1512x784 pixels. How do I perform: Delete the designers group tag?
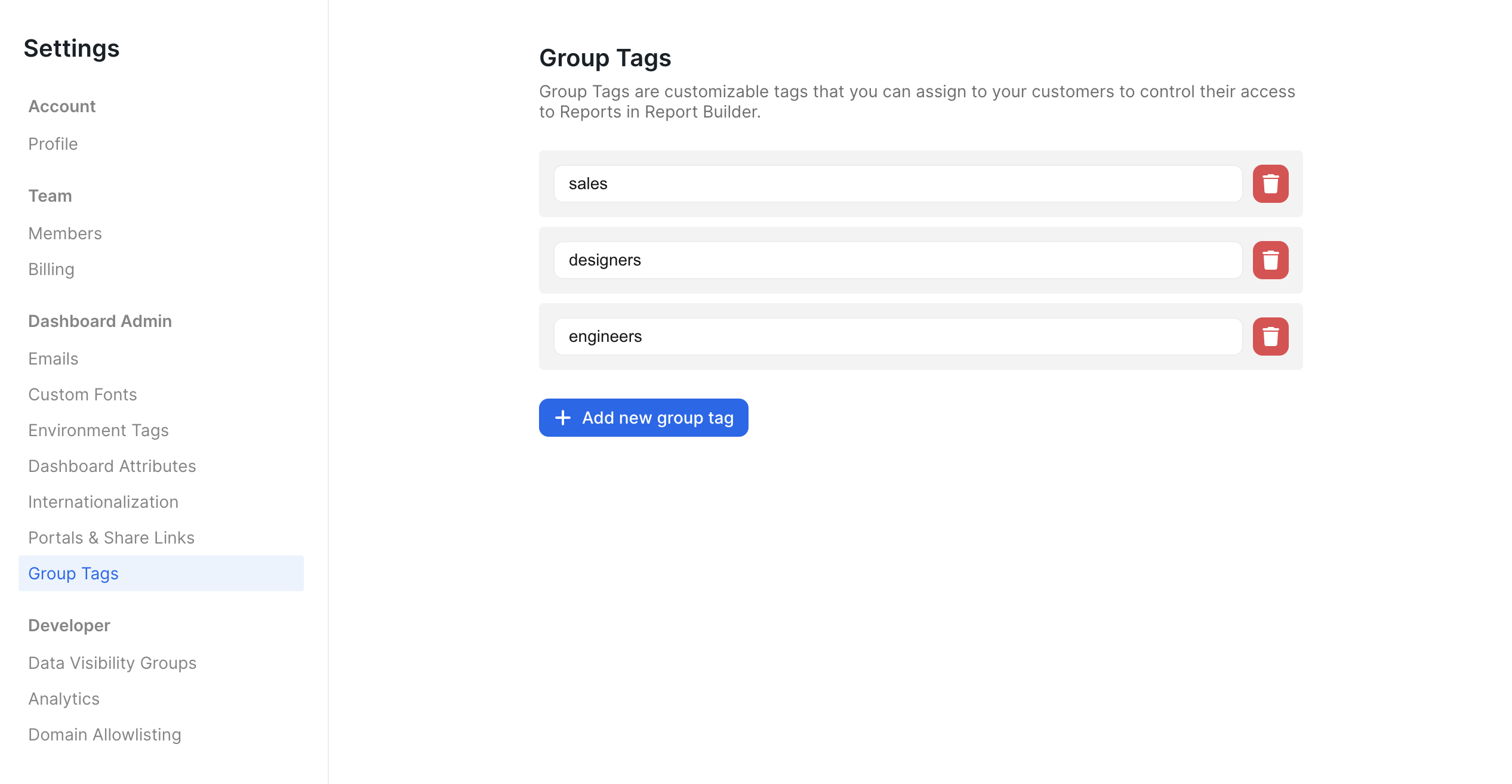pos(1270,260)
